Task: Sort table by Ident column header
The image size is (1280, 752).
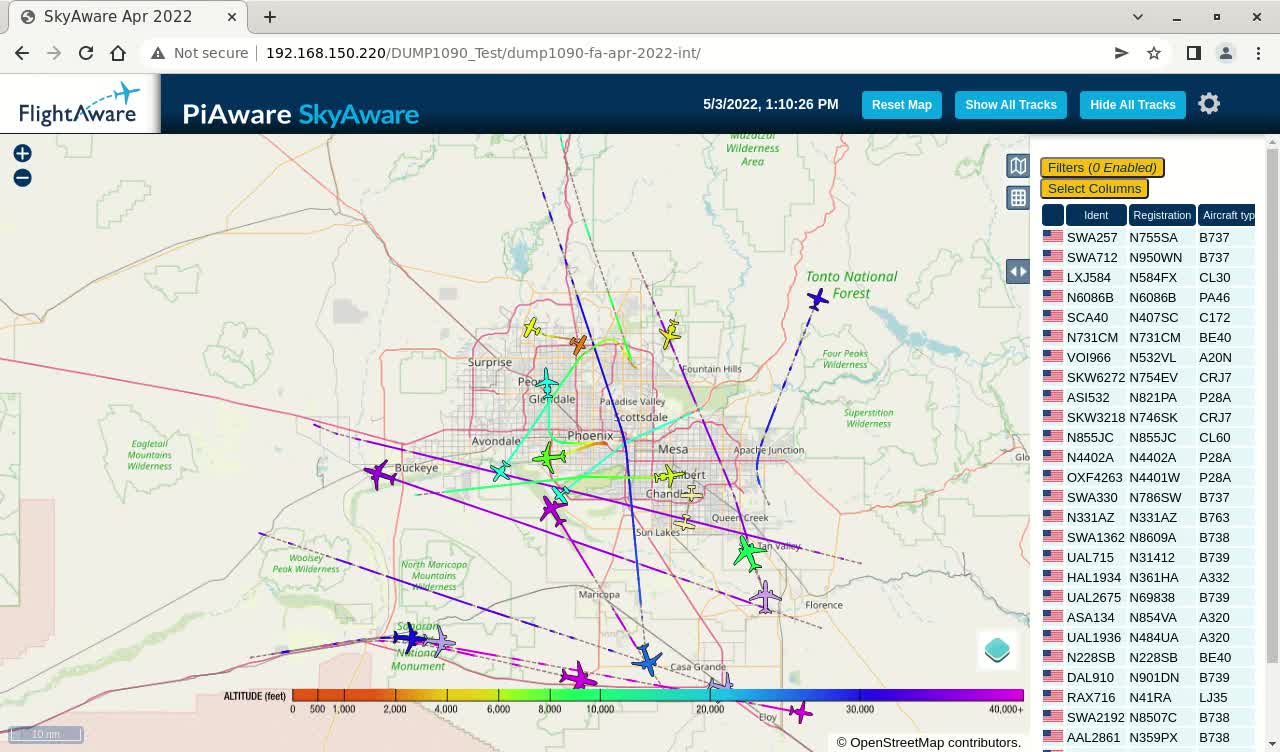Action: click(x=1096, y=215)
